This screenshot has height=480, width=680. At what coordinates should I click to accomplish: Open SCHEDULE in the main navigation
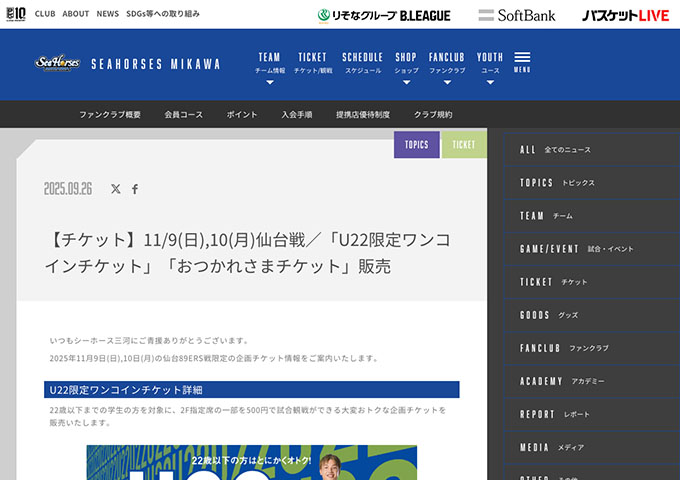pyautogui.click(x=363, y=63)
